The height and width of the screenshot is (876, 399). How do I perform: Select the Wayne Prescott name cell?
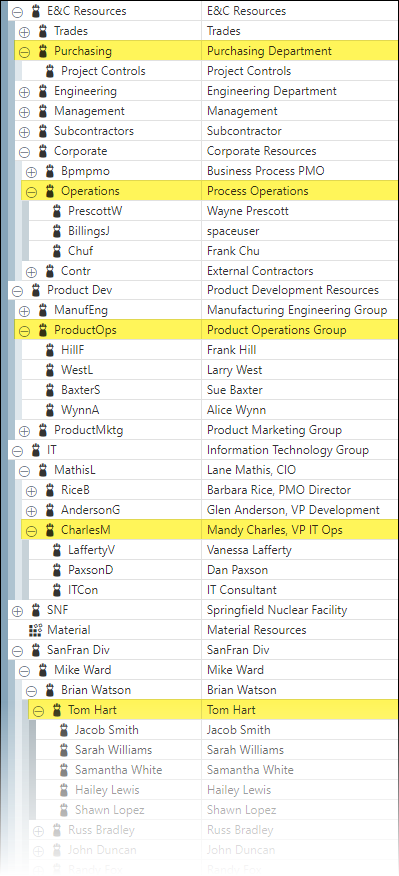click(x=300, y=211)
